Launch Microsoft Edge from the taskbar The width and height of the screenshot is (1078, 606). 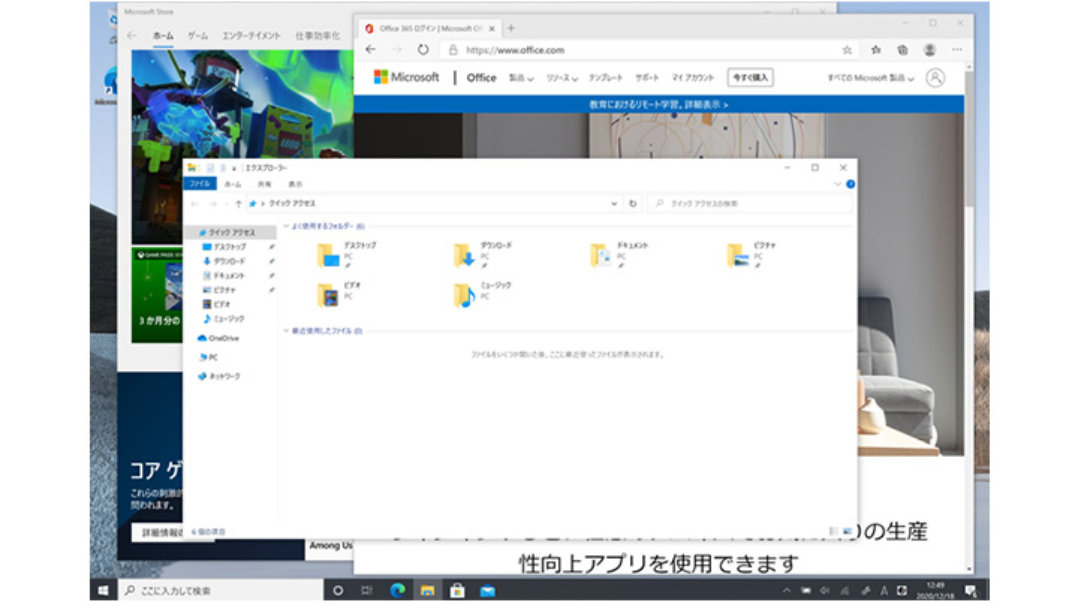tap(397, 591)
